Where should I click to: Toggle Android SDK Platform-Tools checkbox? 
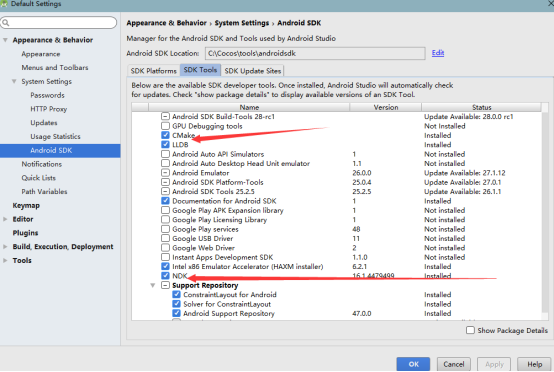click(165, 182)
